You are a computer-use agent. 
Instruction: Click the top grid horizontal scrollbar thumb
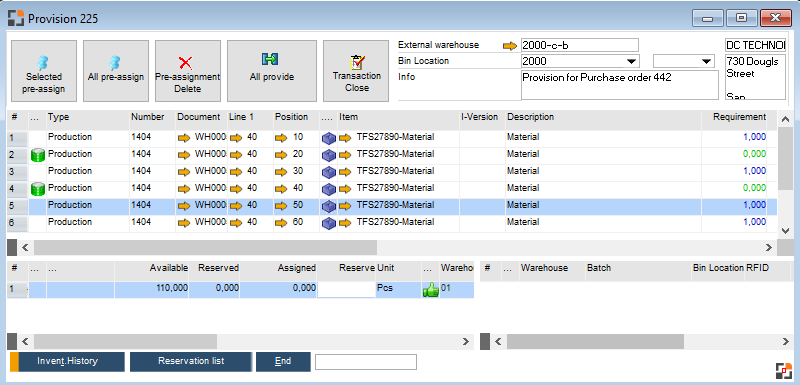pos(205,247)
